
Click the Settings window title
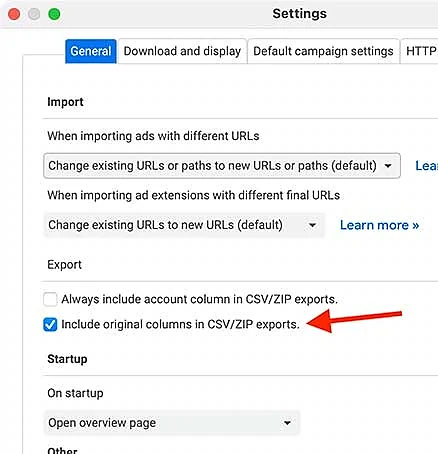coord(299,14)
